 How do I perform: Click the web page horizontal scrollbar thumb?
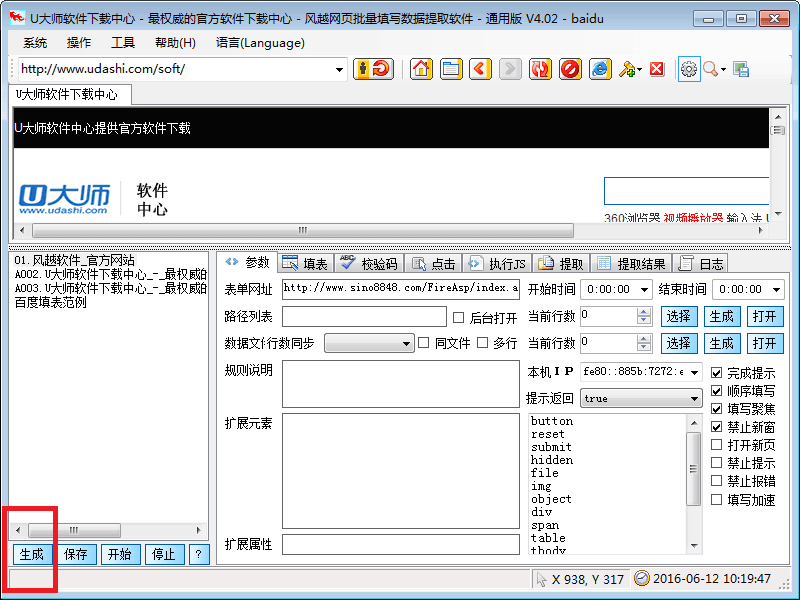(303, 231)
